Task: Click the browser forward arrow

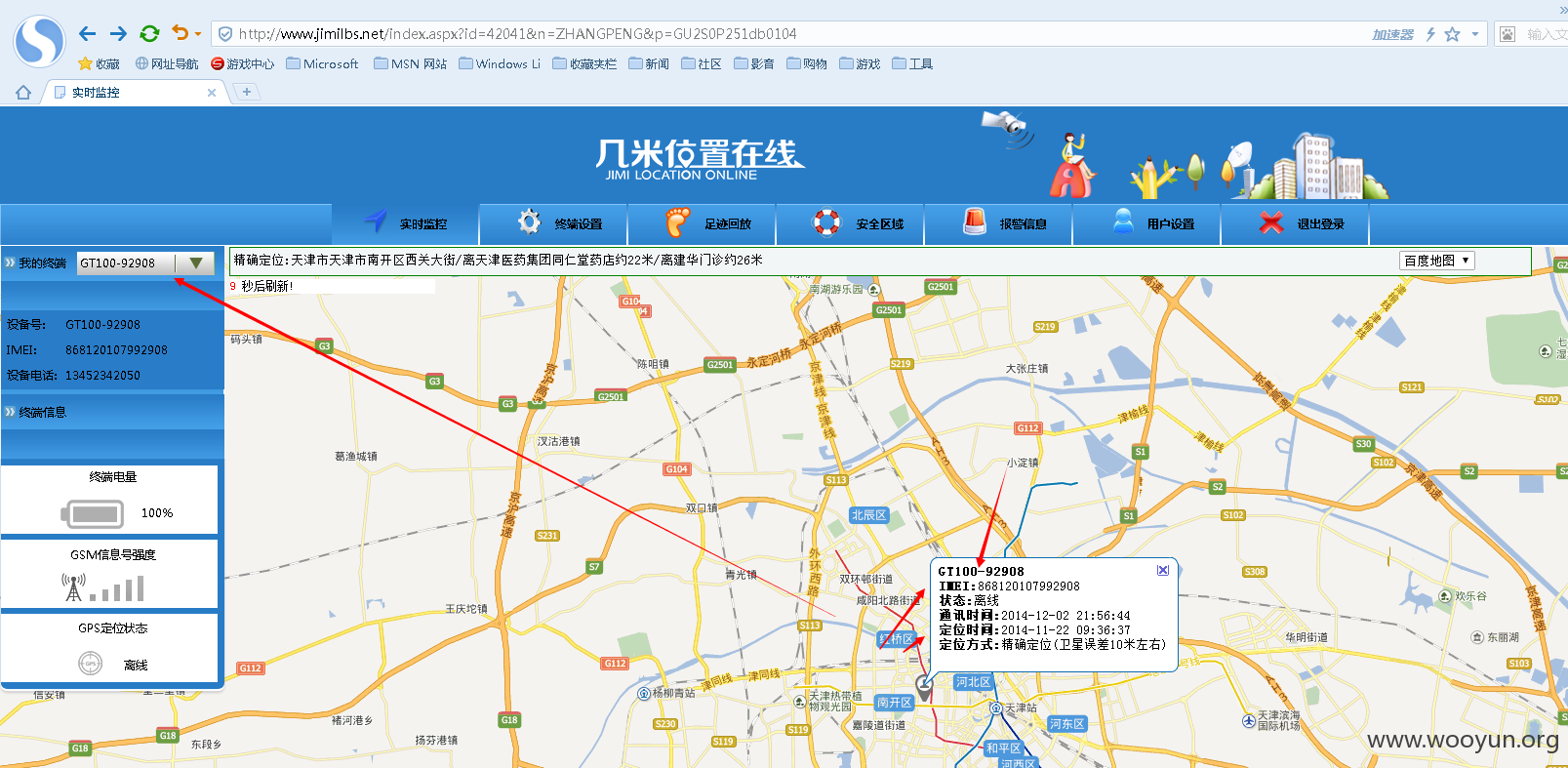Action: point(118,34)
